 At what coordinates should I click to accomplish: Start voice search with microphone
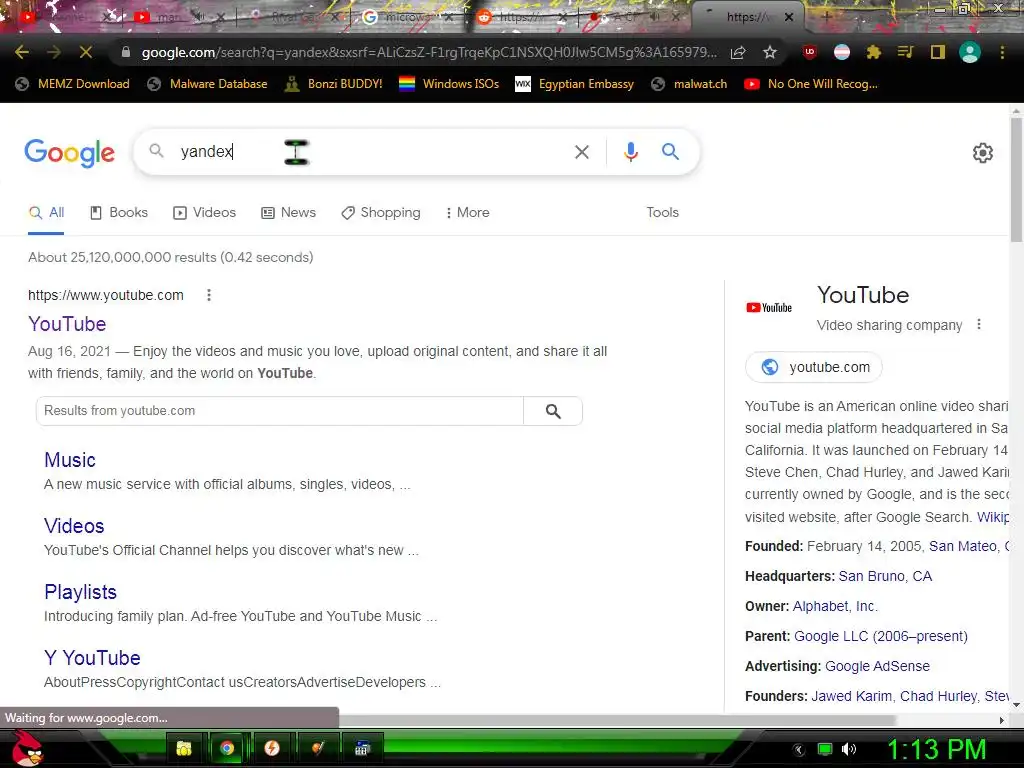click(x=630, y=152)
